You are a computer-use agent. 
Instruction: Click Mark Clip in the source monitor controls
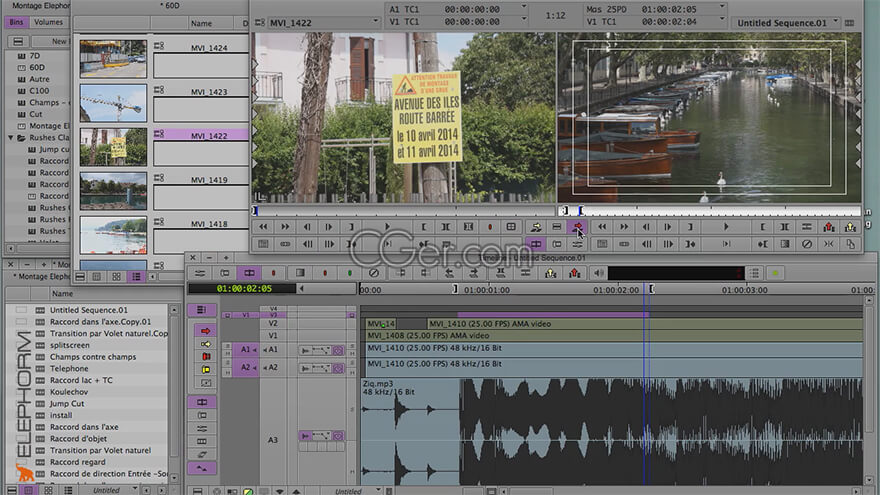[446, 227]
